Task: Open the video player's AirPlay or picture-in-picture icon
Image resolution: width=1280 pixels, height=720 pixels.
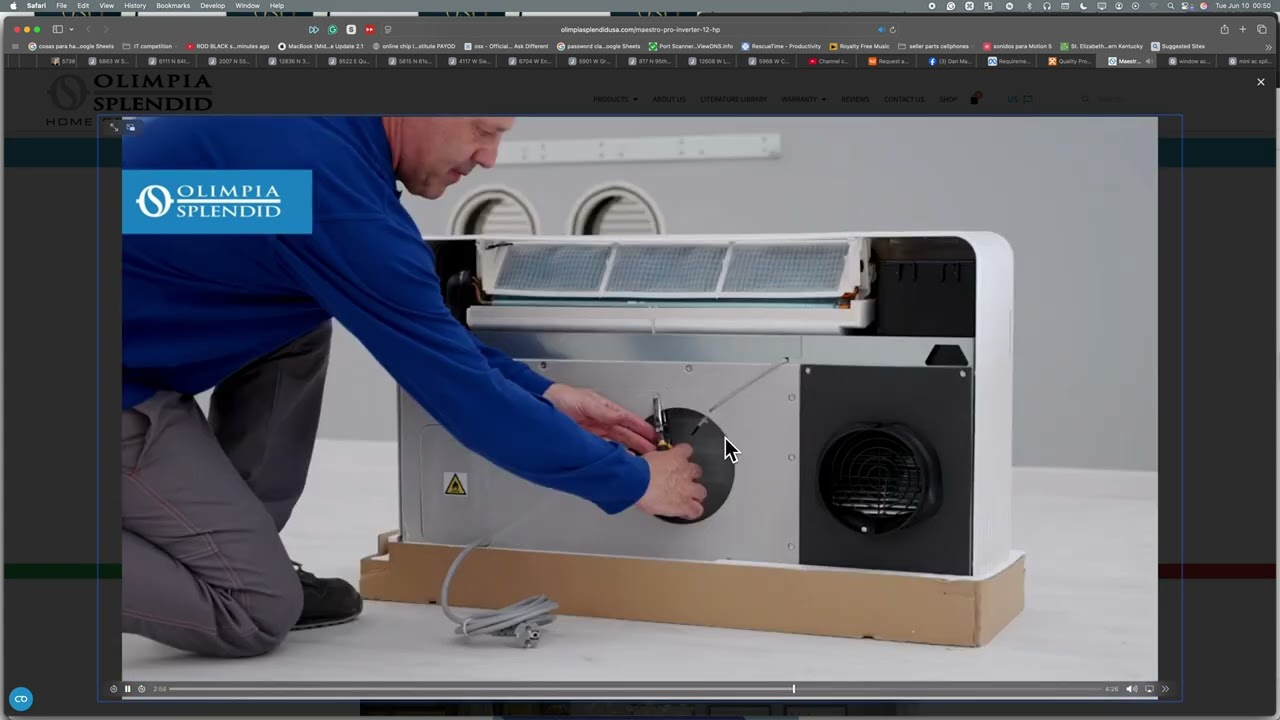Action: (1149, 689)
